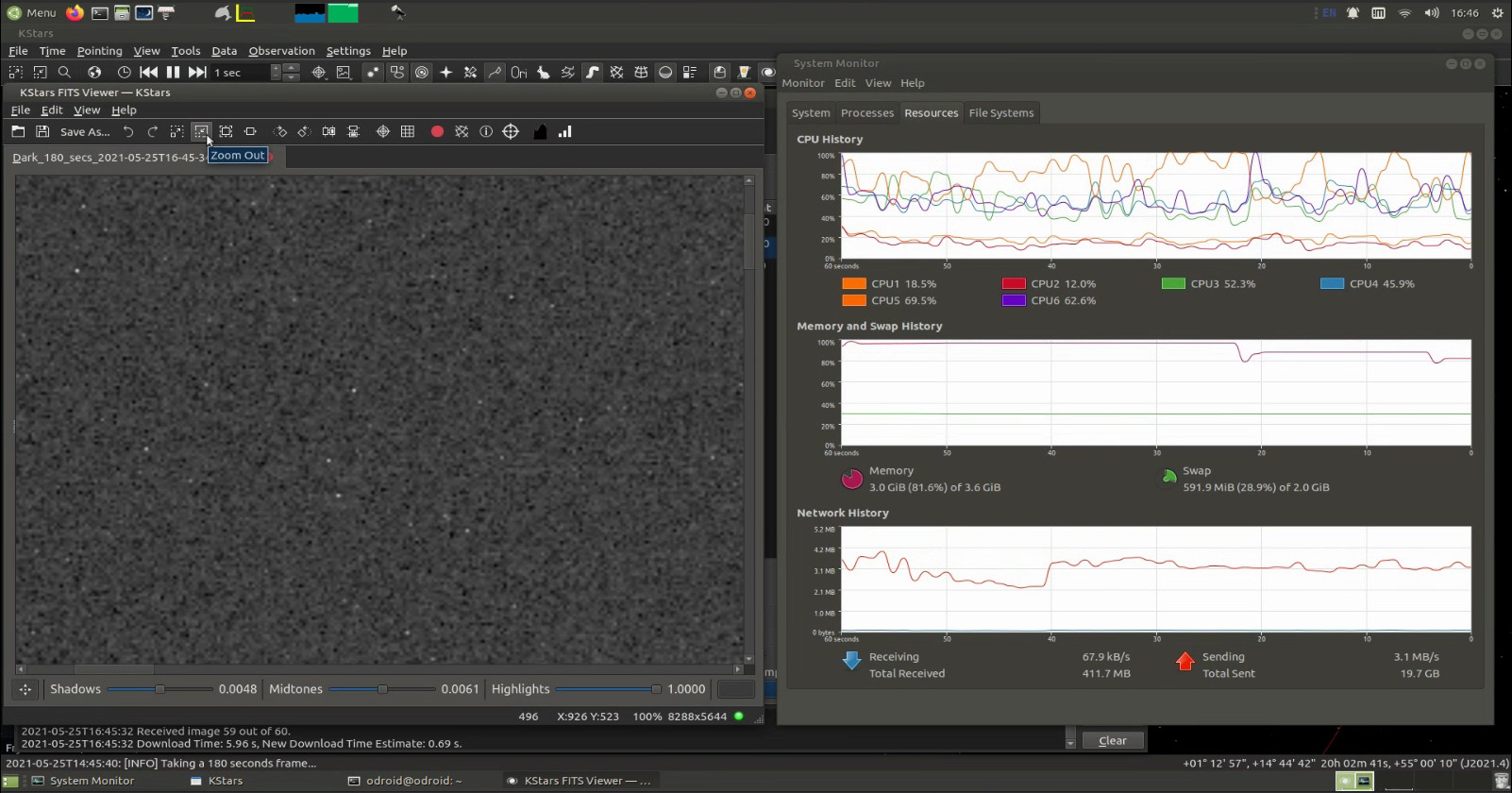Click the Swap pie color icon
1512x793 pixels.
tap(1169, 478)
